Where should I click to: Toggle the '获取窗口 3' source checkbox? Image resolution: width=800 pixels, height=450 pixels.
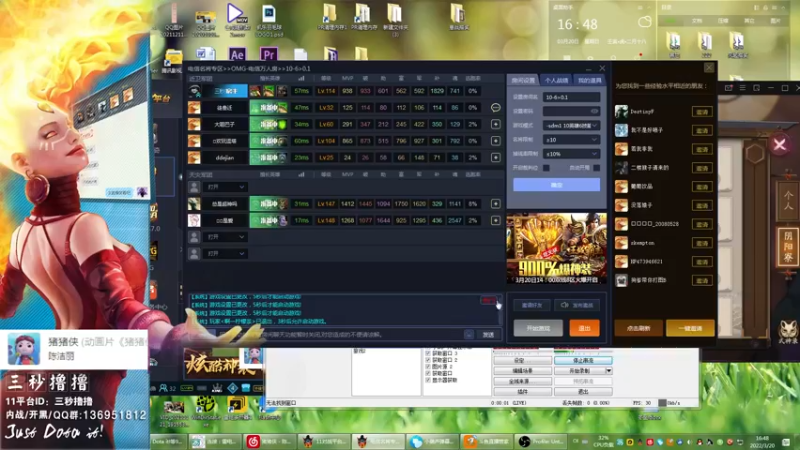(x=428, y=353)
